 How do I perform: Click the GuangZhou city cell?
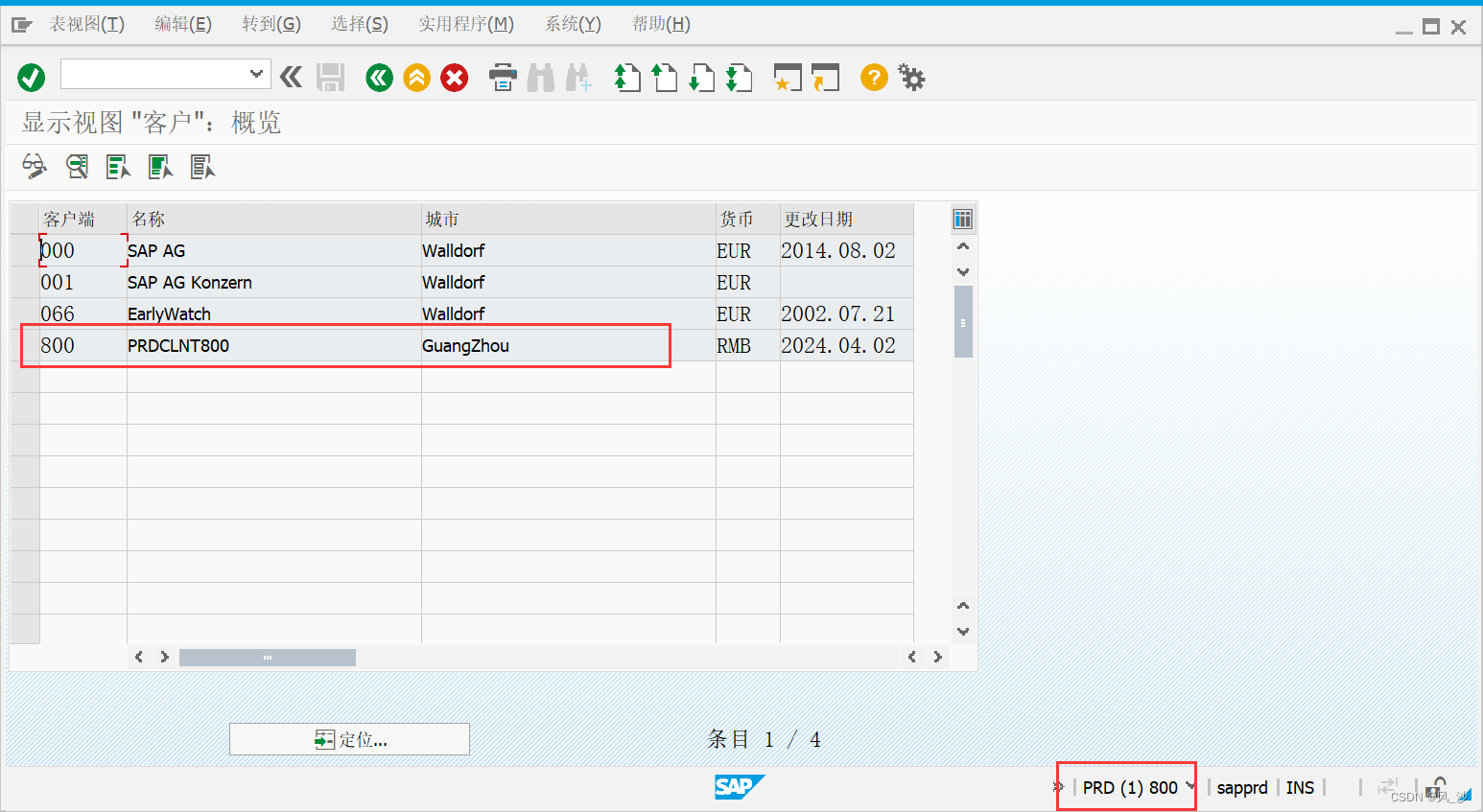(x=569, y=345)
